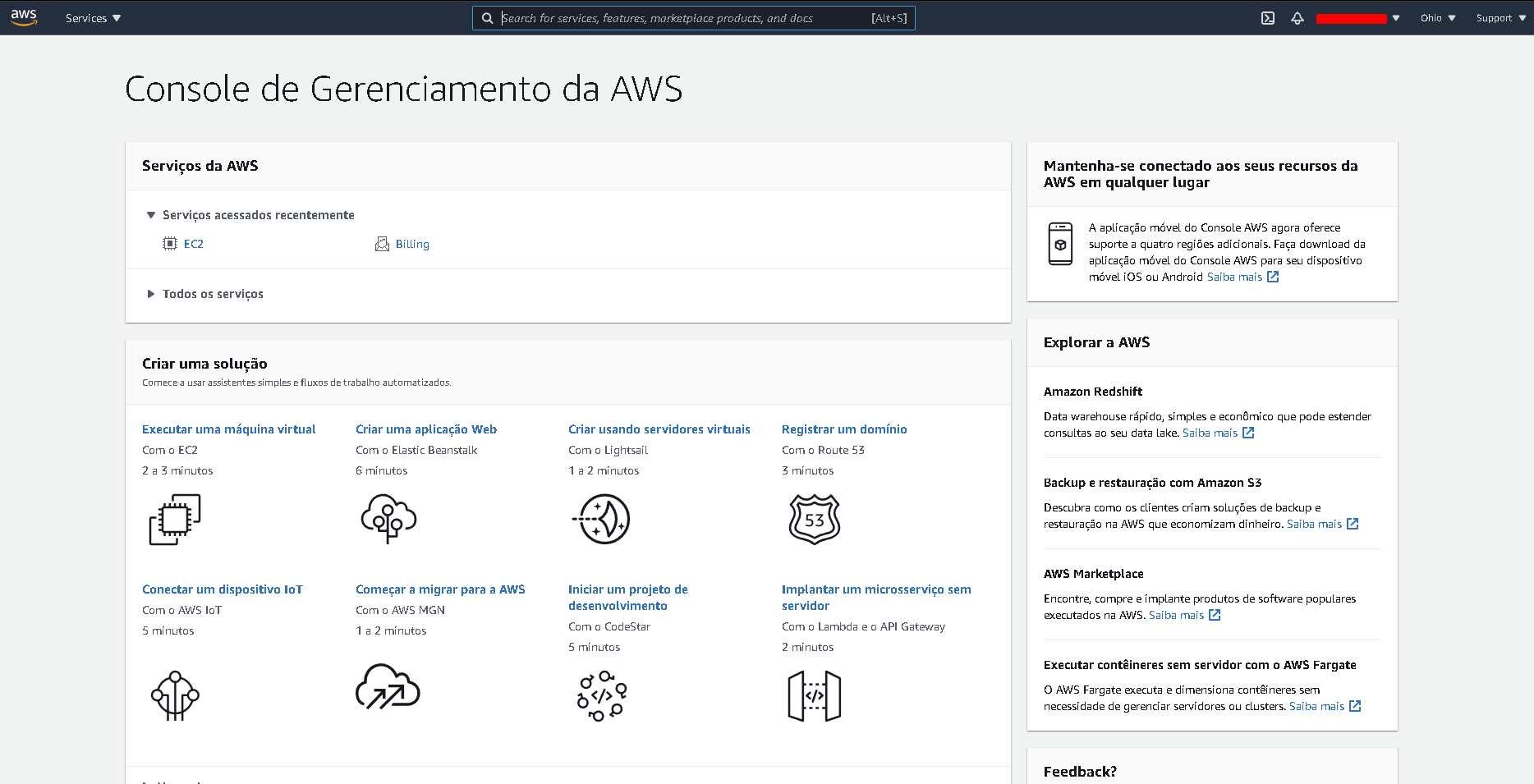Image resolution: width=1534 pixels, height=784 pixels.
Task: Open the EC2 recent service link
Action: coord(194,244)
